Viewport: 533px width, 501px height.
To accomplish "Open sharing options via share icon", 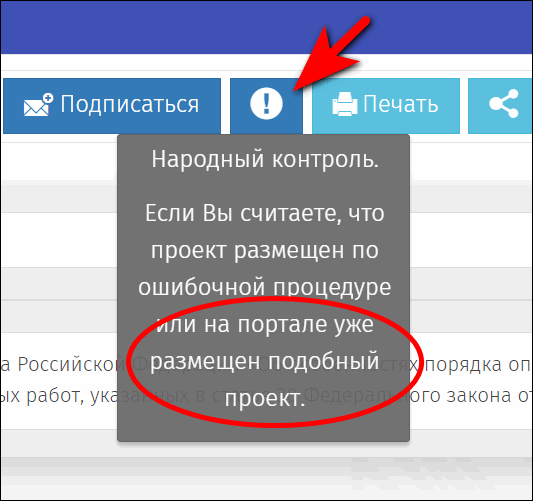I will 504,104.
